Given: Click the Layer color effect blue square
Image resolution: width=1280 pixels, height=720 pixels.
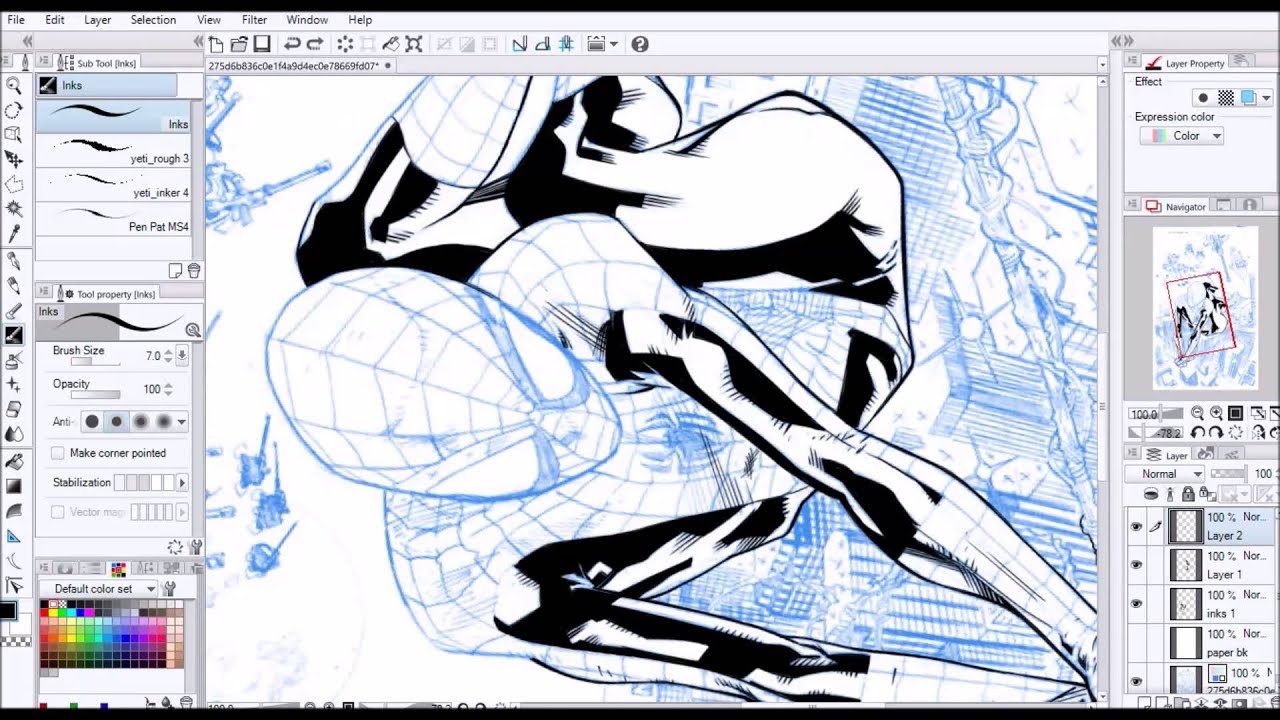Looking at the screenshot, I should (1248, 98).
